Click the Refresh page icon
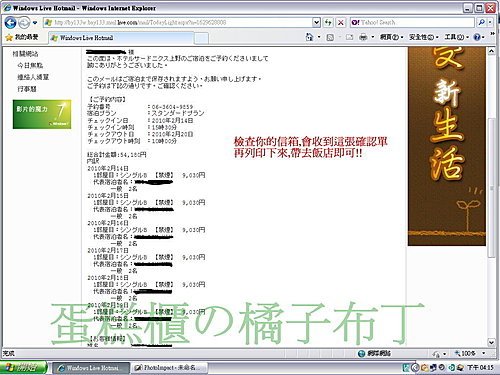Viewport: 500px width, 375px height. [328, 22]
